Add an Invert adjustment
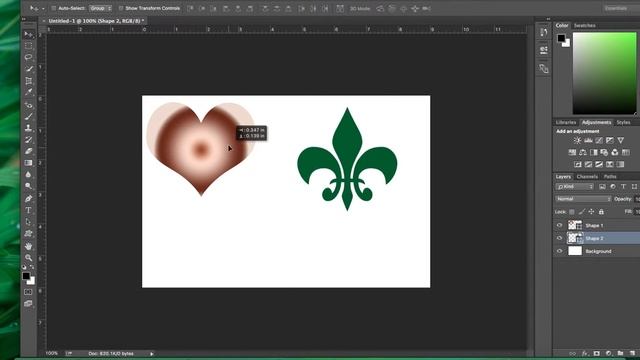Viewport: 640px width, 360px height. click(x=578, y=164)
